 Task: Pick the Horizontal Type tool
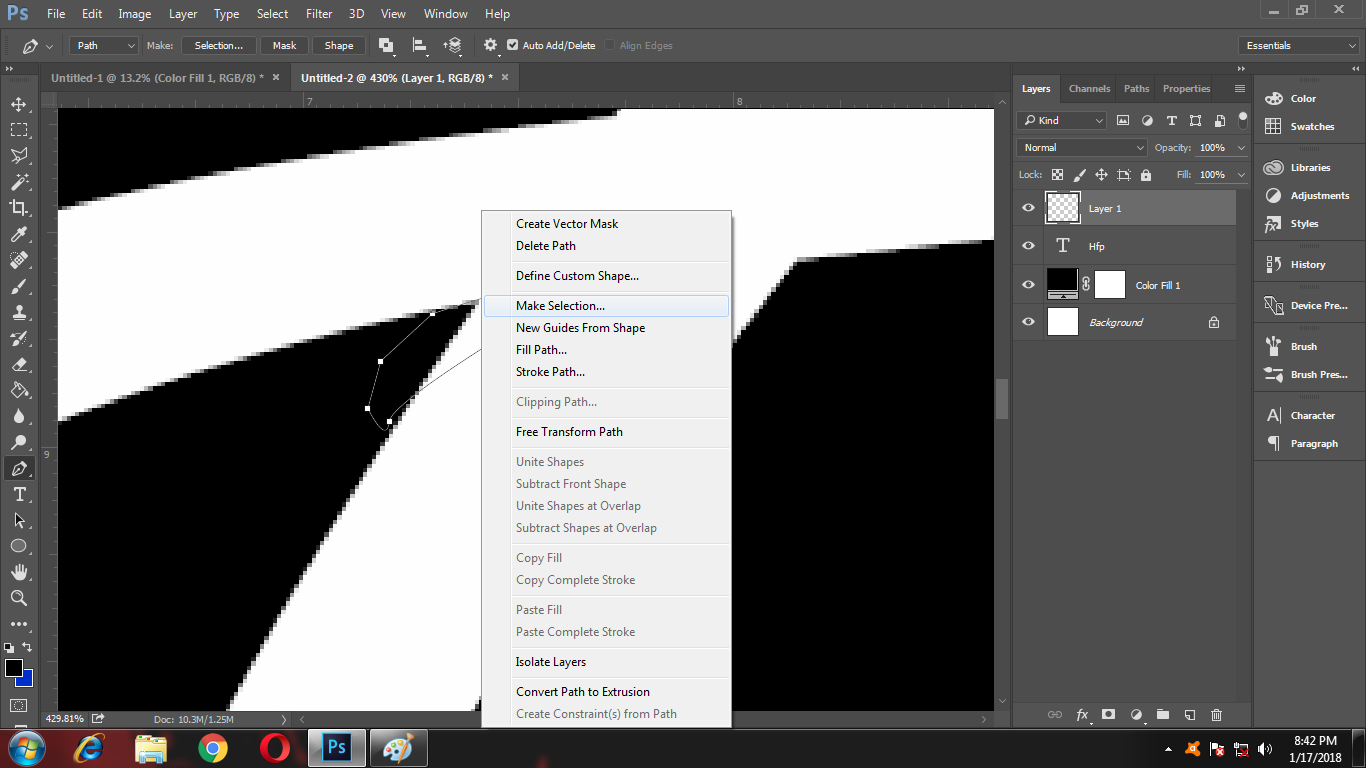click(19, 494)
